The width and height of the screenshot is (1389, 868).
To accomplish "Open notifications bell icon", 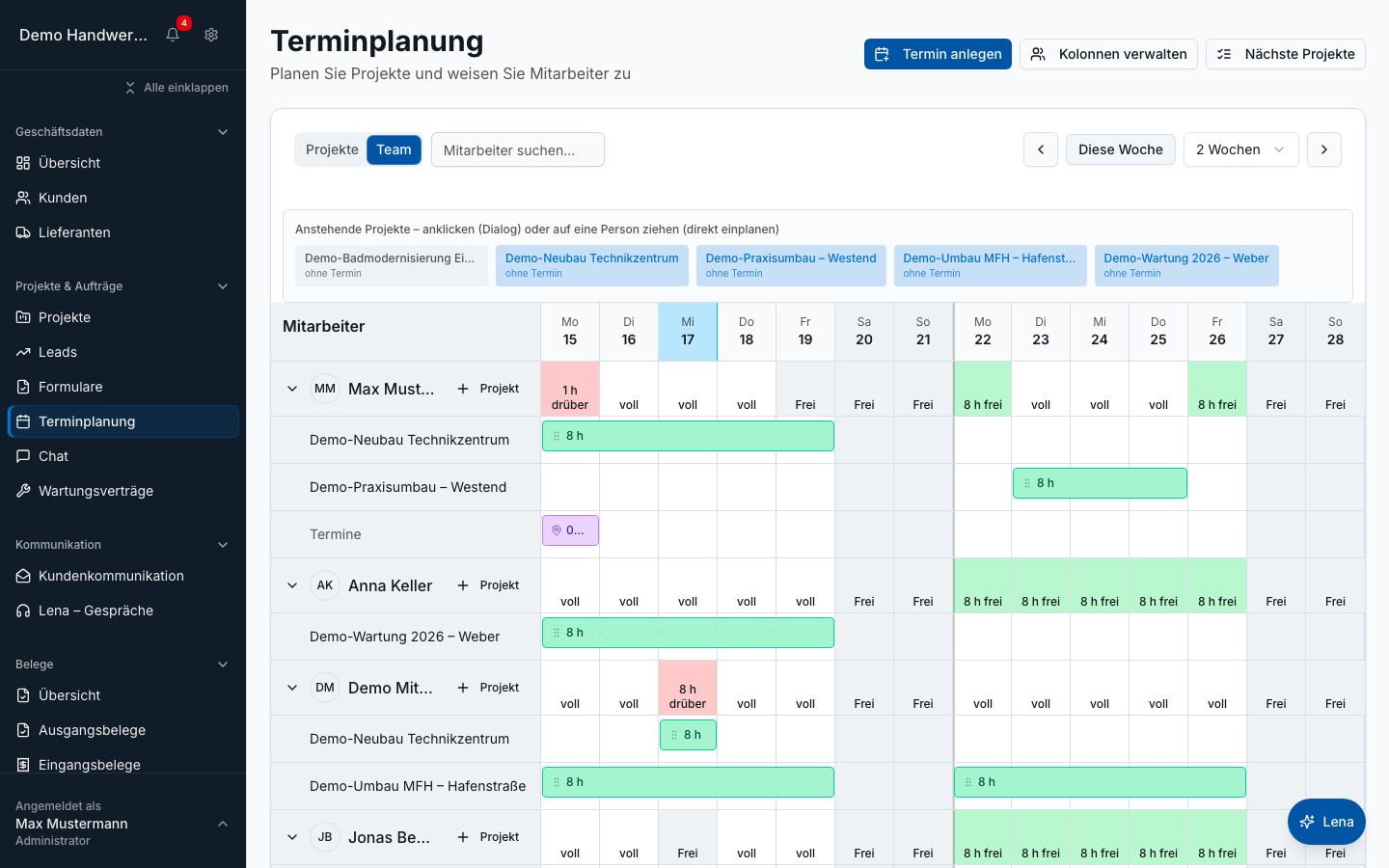I will 173,35.
